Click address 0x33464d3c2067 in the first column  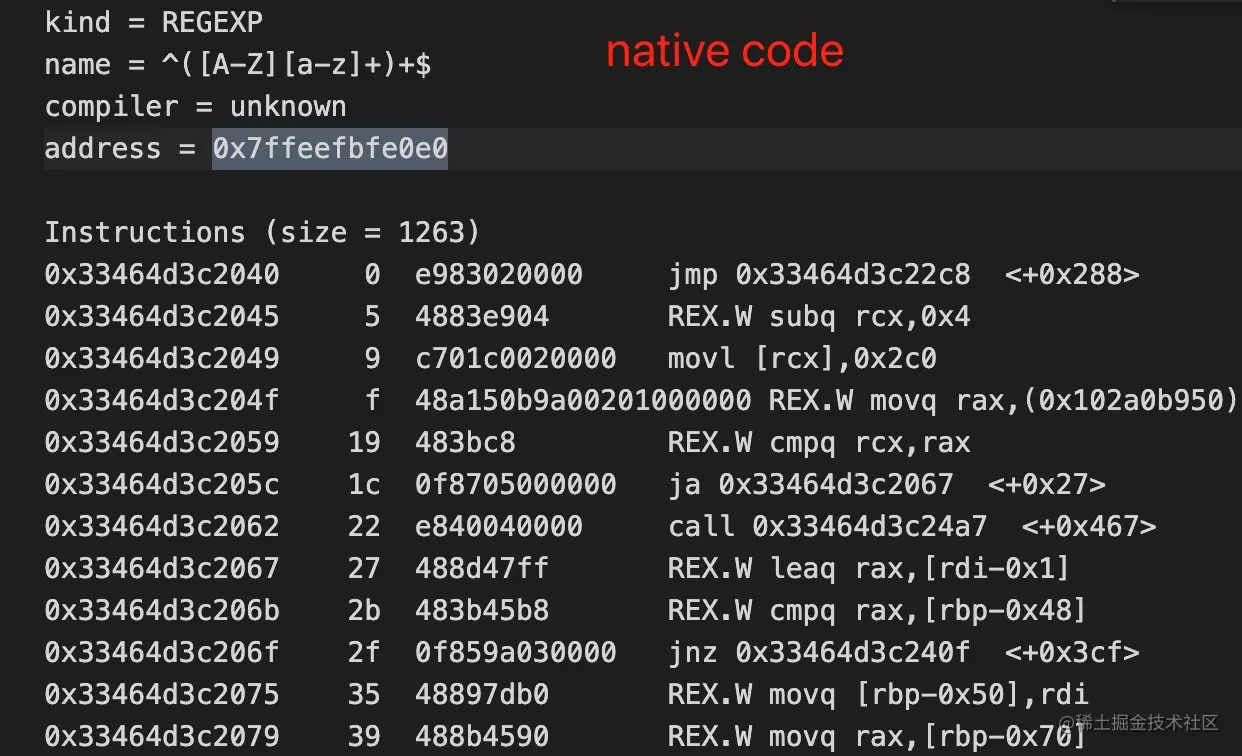pyautogui.click(x=162, y=569)
